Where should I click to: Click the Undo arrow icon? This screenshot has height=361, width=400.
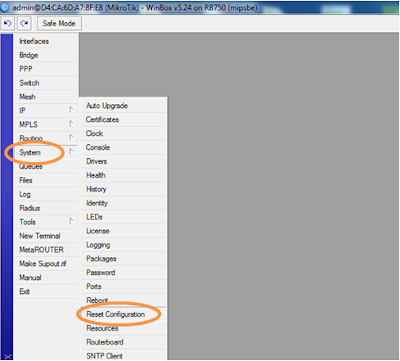click(x=7, y=23)
